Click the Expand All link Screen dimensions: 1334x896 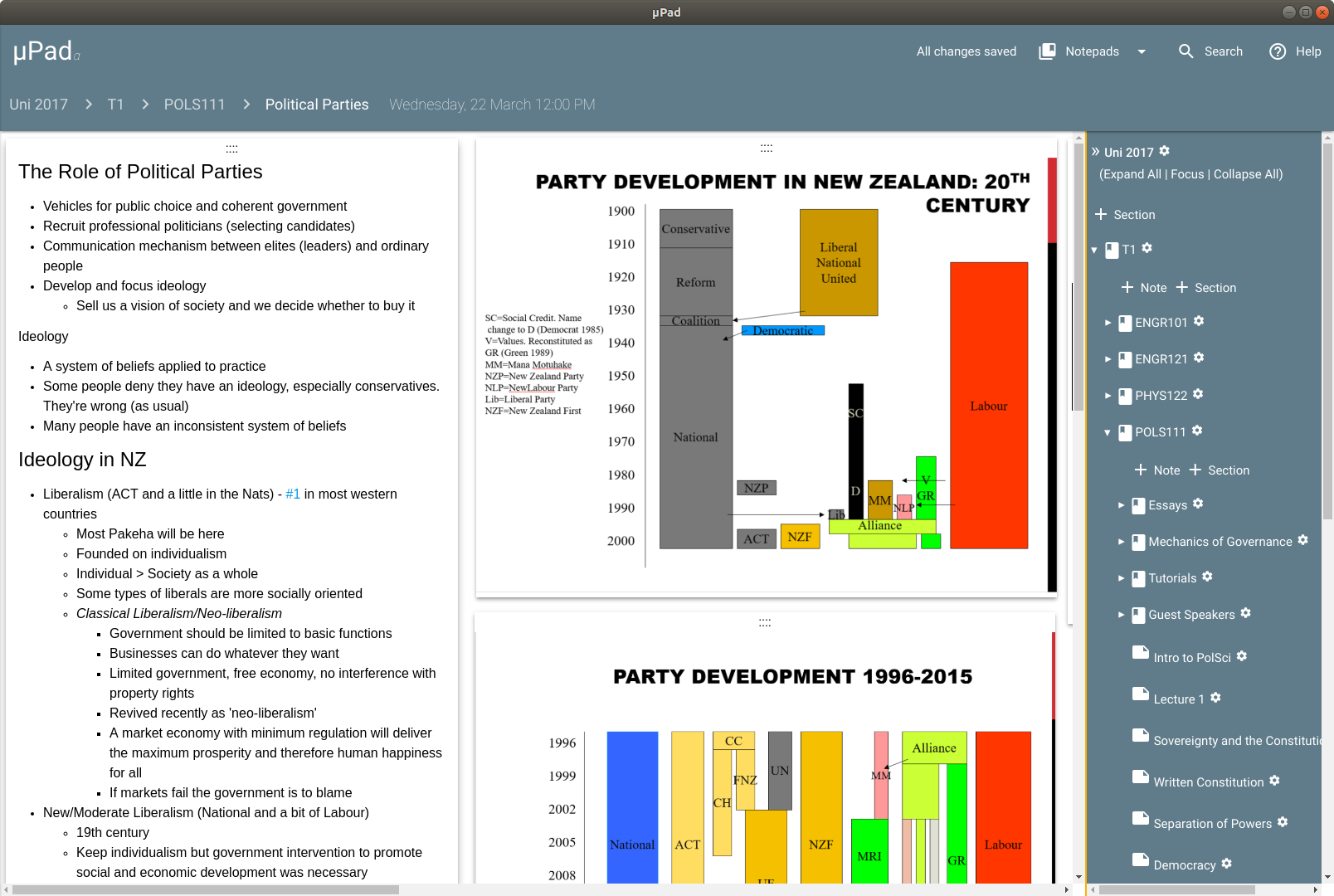coord(1132,174)
